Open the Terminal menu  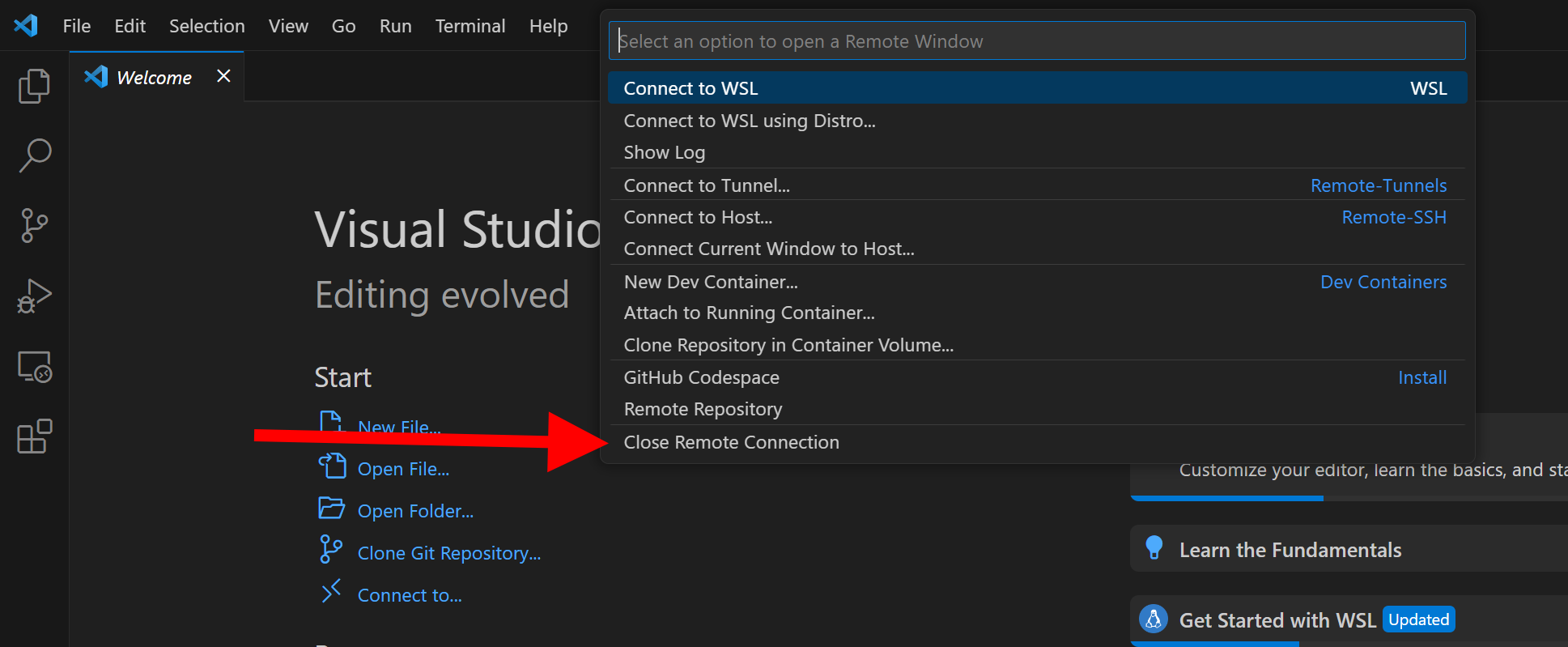(470, 26)
